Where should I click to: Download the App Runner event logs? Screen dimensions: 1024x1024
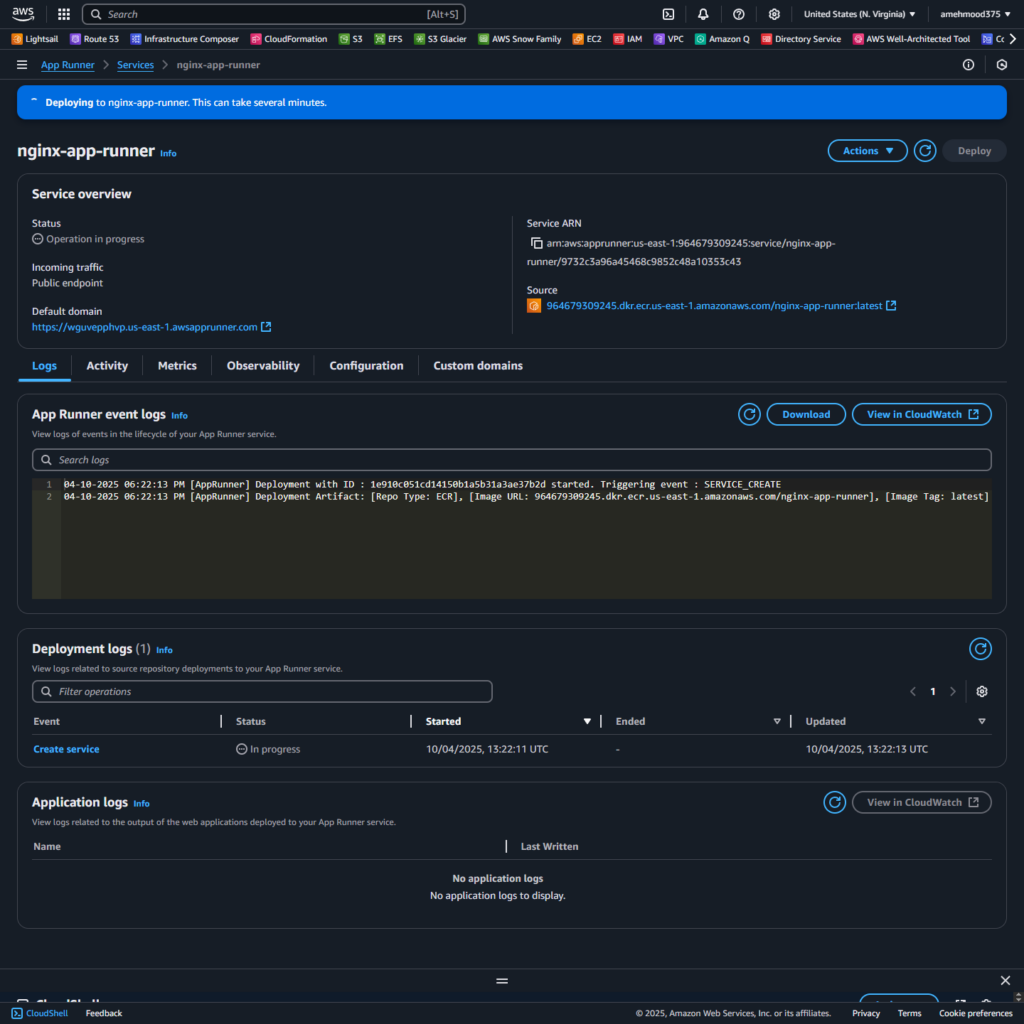(806, 415)
